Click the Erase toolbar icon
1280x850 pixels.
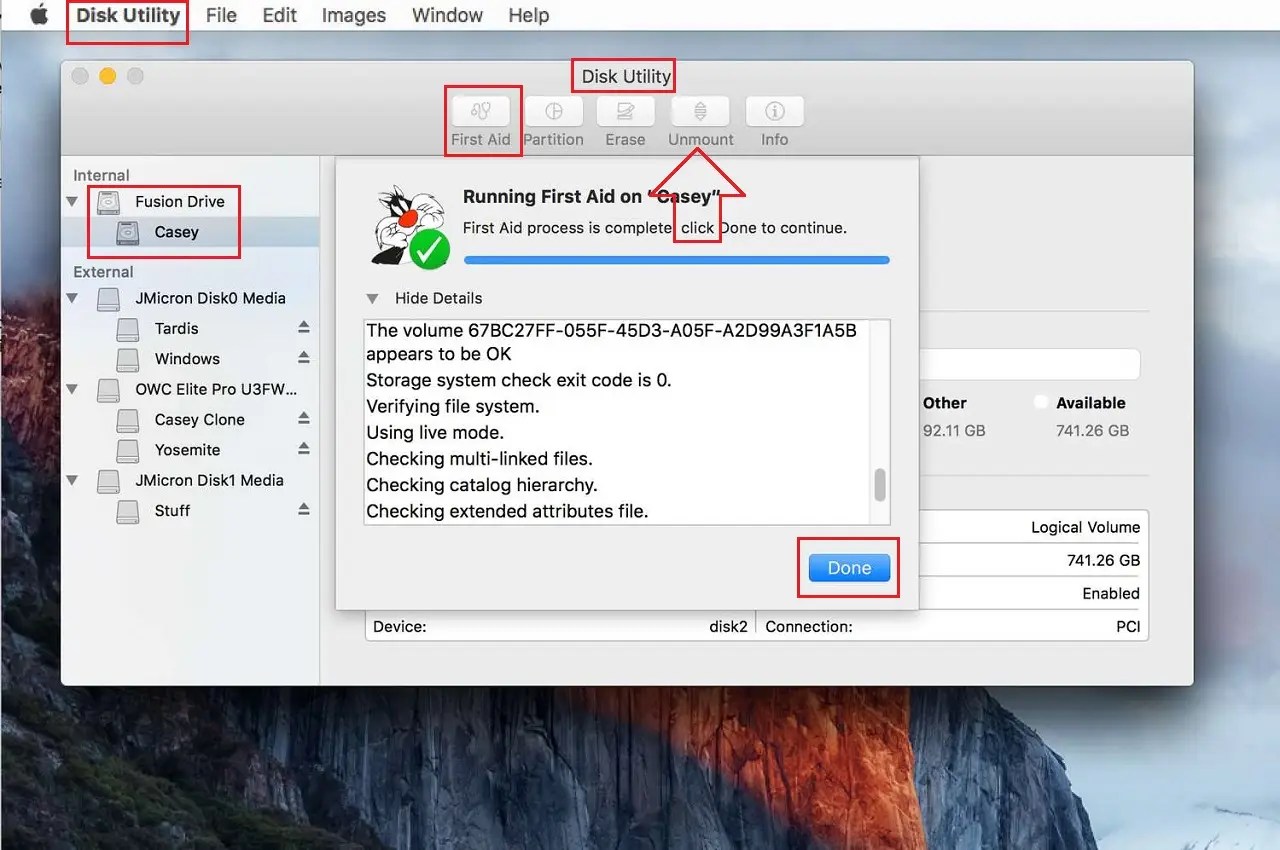(x=625, y=118)
